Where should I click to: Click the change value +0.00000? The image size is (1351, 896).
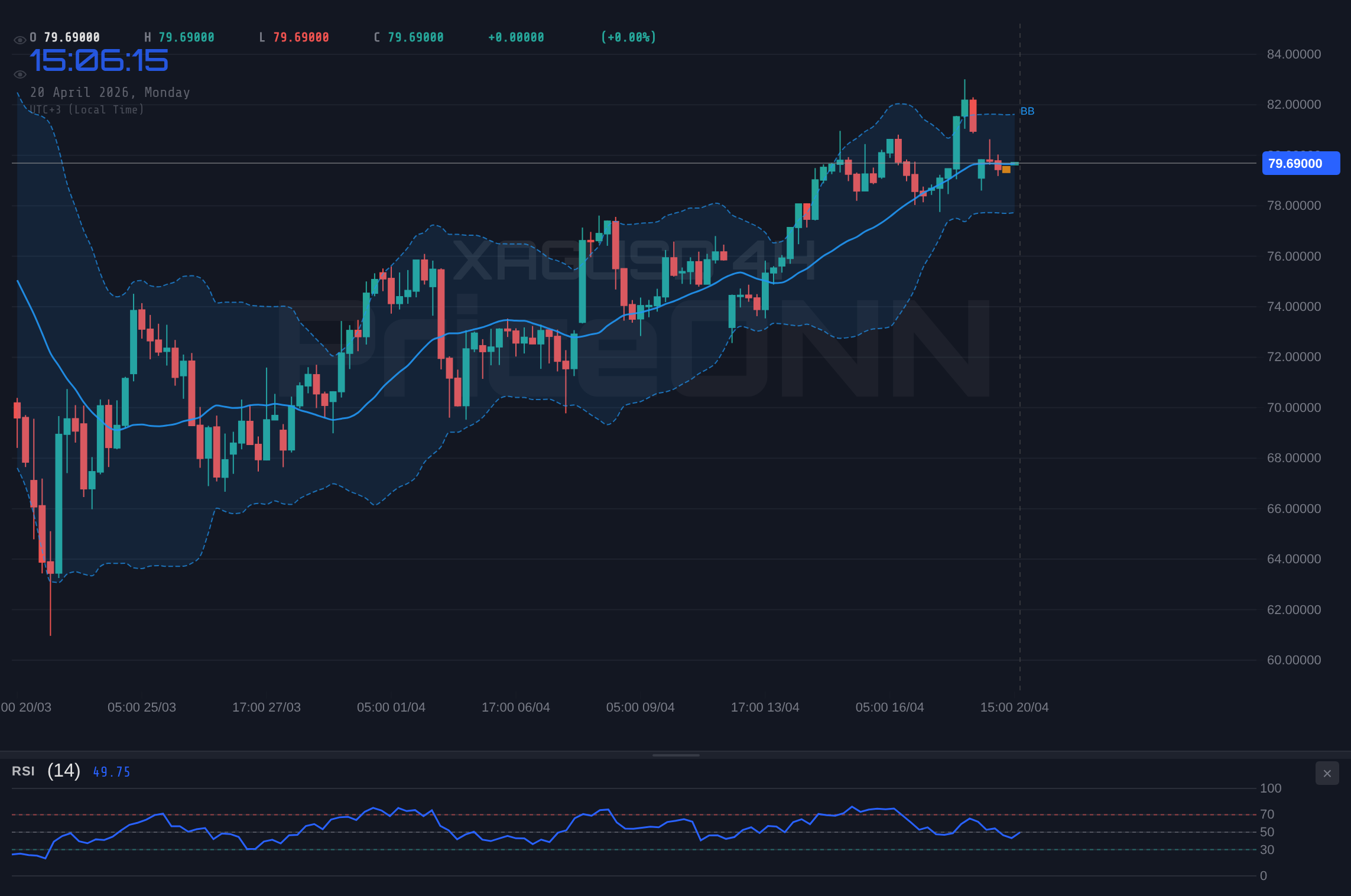[516, 37]
